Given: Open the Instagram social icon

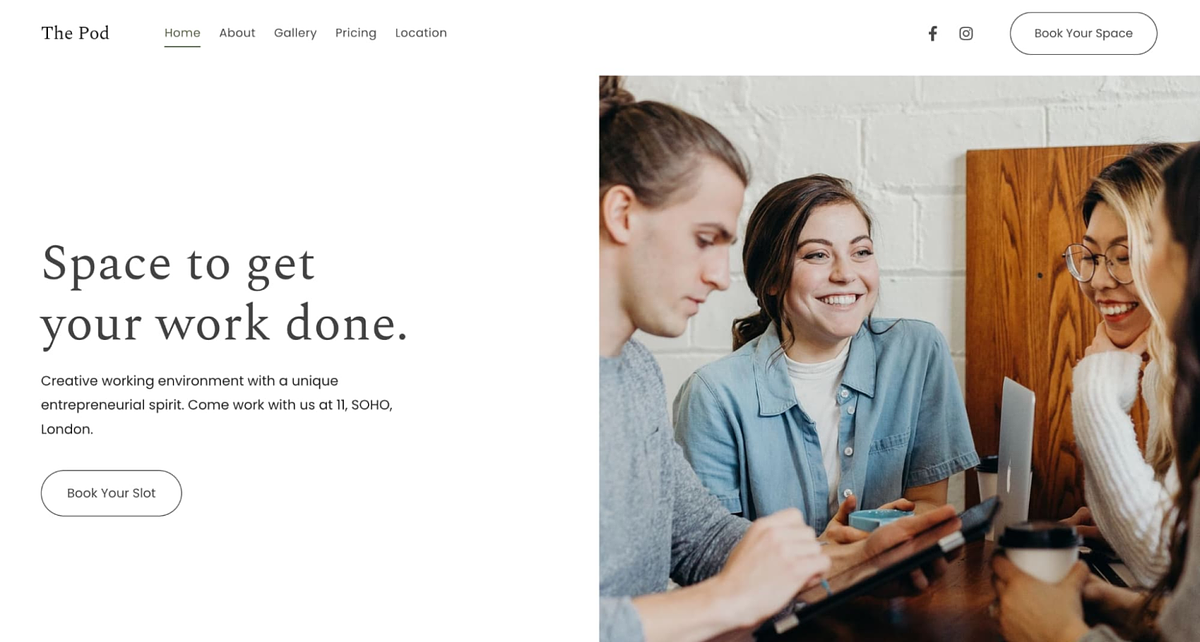Looking at the screenshot, I should coord(966,33).
